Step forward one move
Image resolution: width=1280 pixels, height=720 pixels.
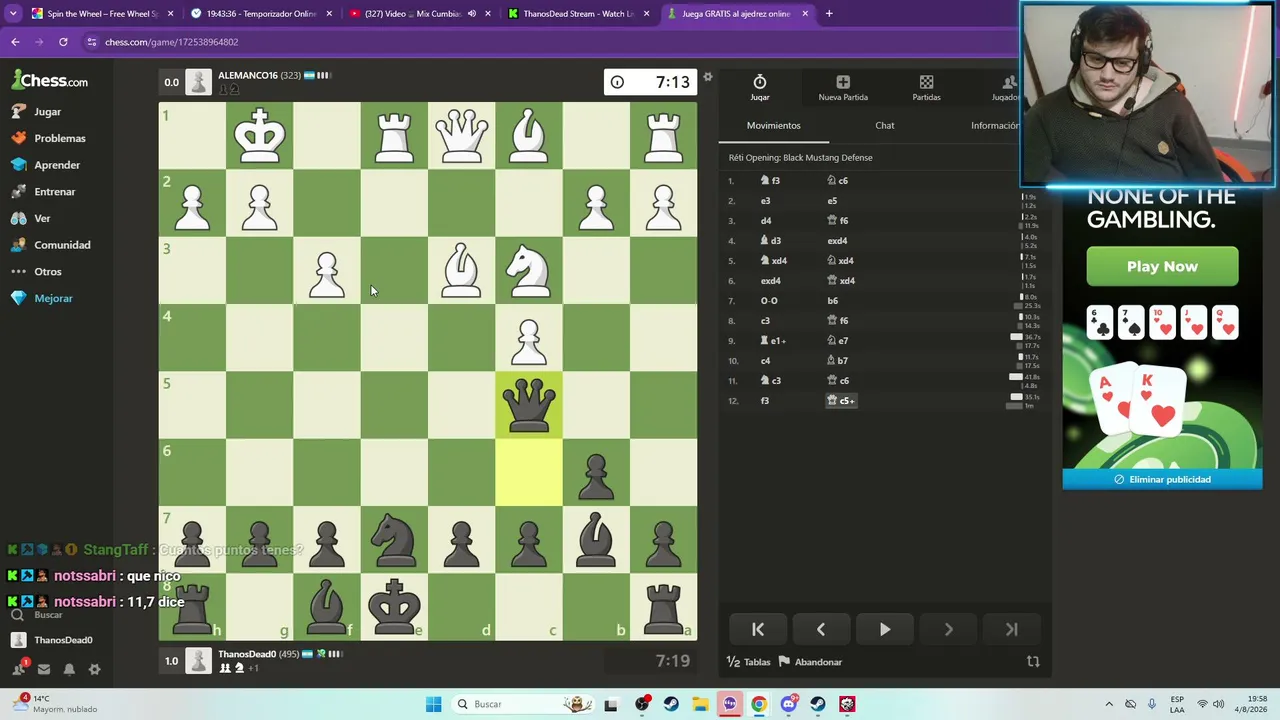click(948, 630)
